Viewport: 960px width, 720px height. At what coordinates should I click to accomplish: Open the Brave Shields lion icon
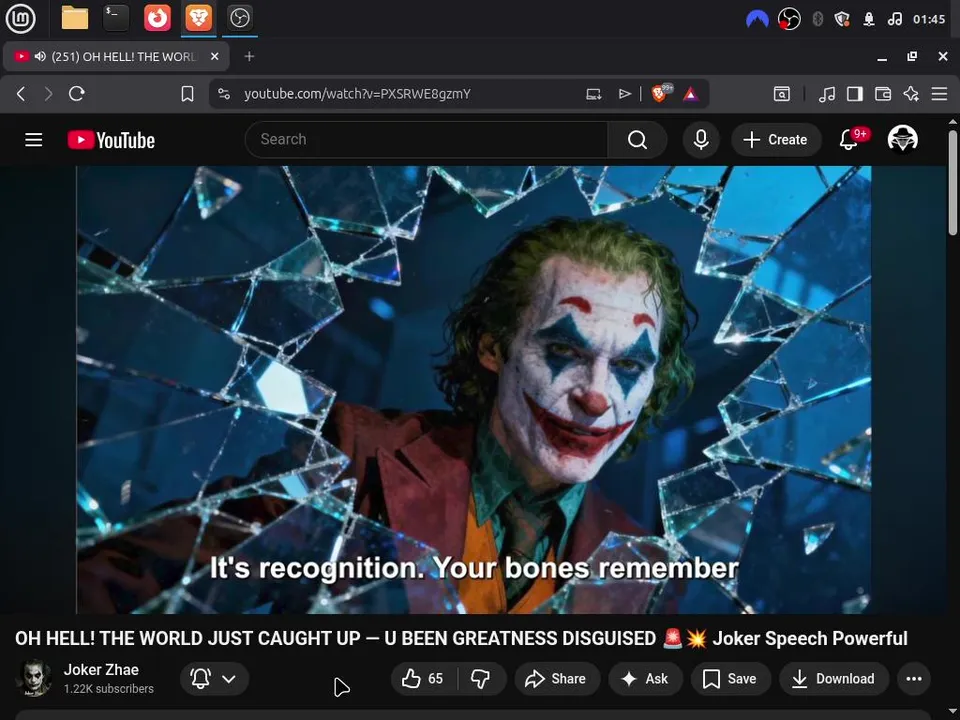pos(661,93)
